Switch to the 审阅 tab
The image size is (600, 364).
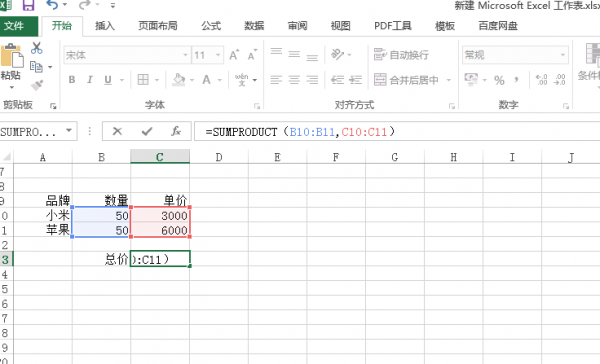[x=297, y=26]
